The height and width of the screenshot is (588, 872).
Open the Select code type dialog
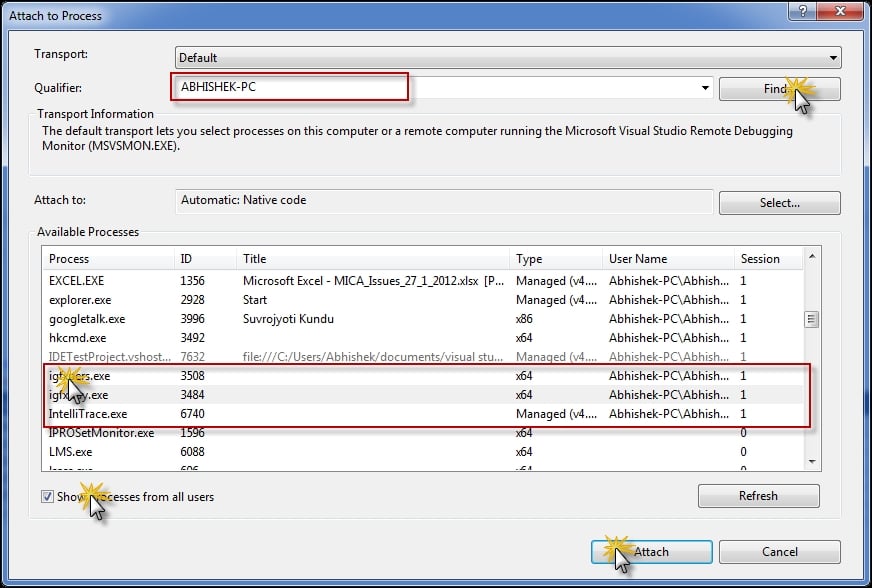tap(778, 203)
